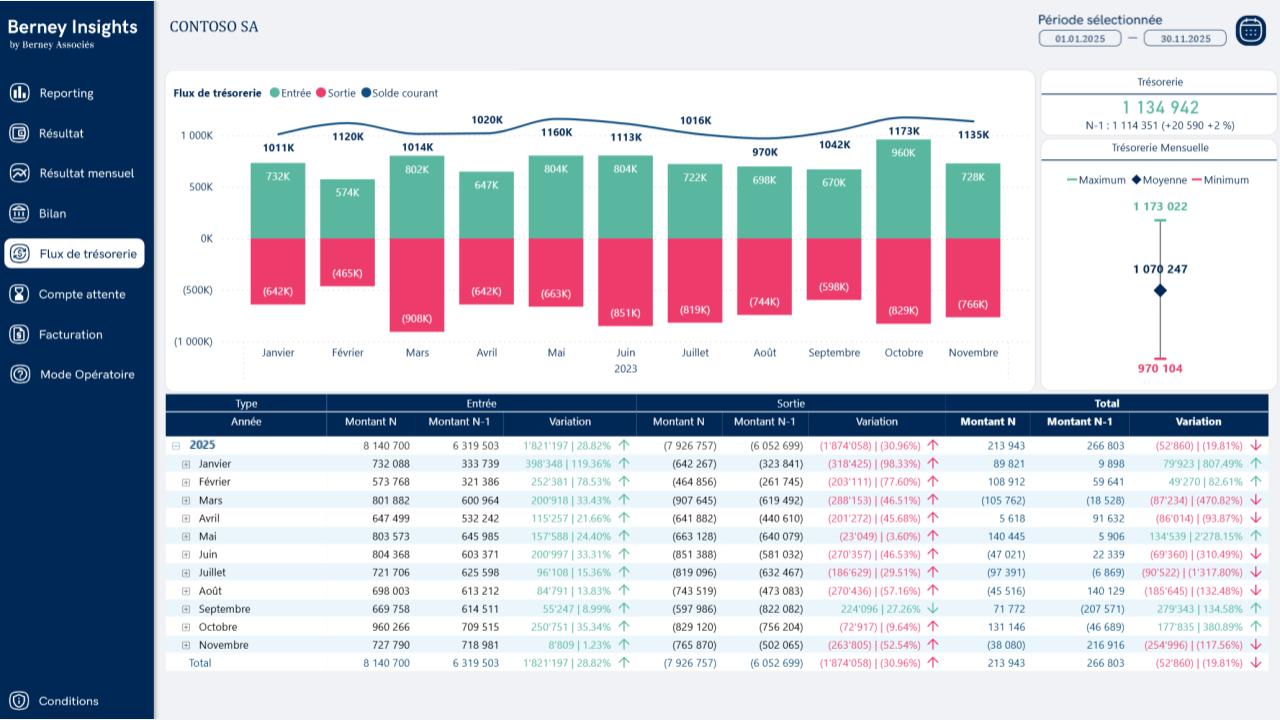Click the Minimum legend marker
Viewport: 1280px width, 720px height.
coord(1197,180)
